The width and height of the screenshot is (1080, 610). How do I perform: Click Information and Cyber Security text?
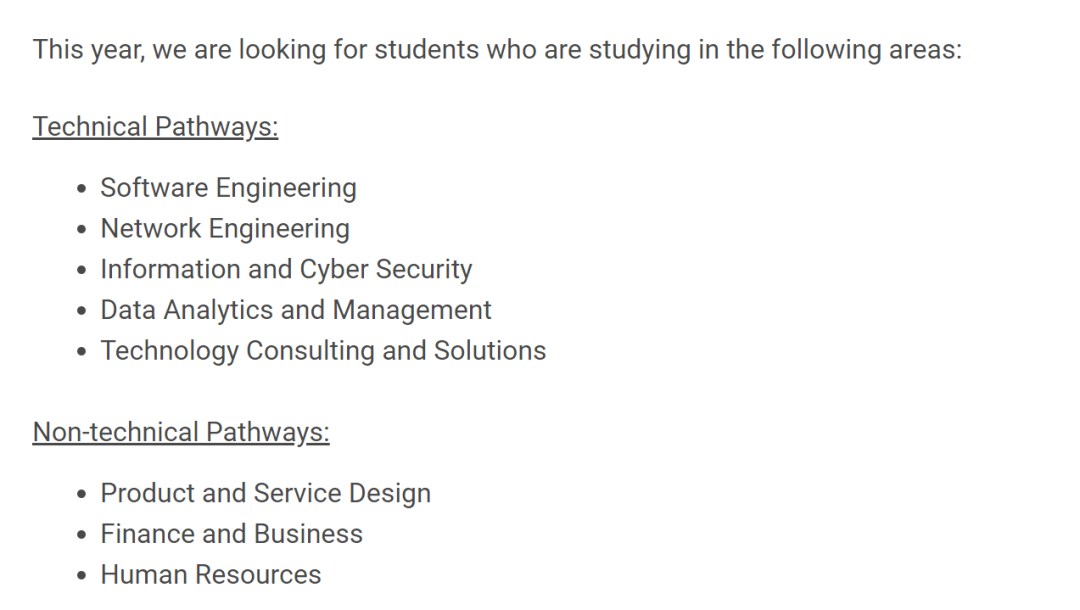coord(286,269)
